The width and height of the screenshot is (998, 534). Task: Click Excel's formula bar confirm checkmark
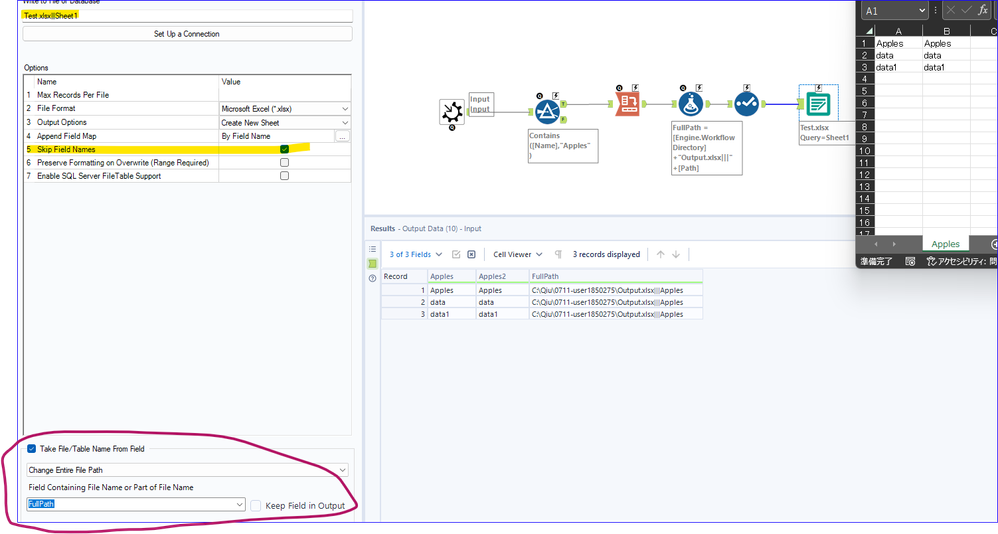(x=966, y=10)
